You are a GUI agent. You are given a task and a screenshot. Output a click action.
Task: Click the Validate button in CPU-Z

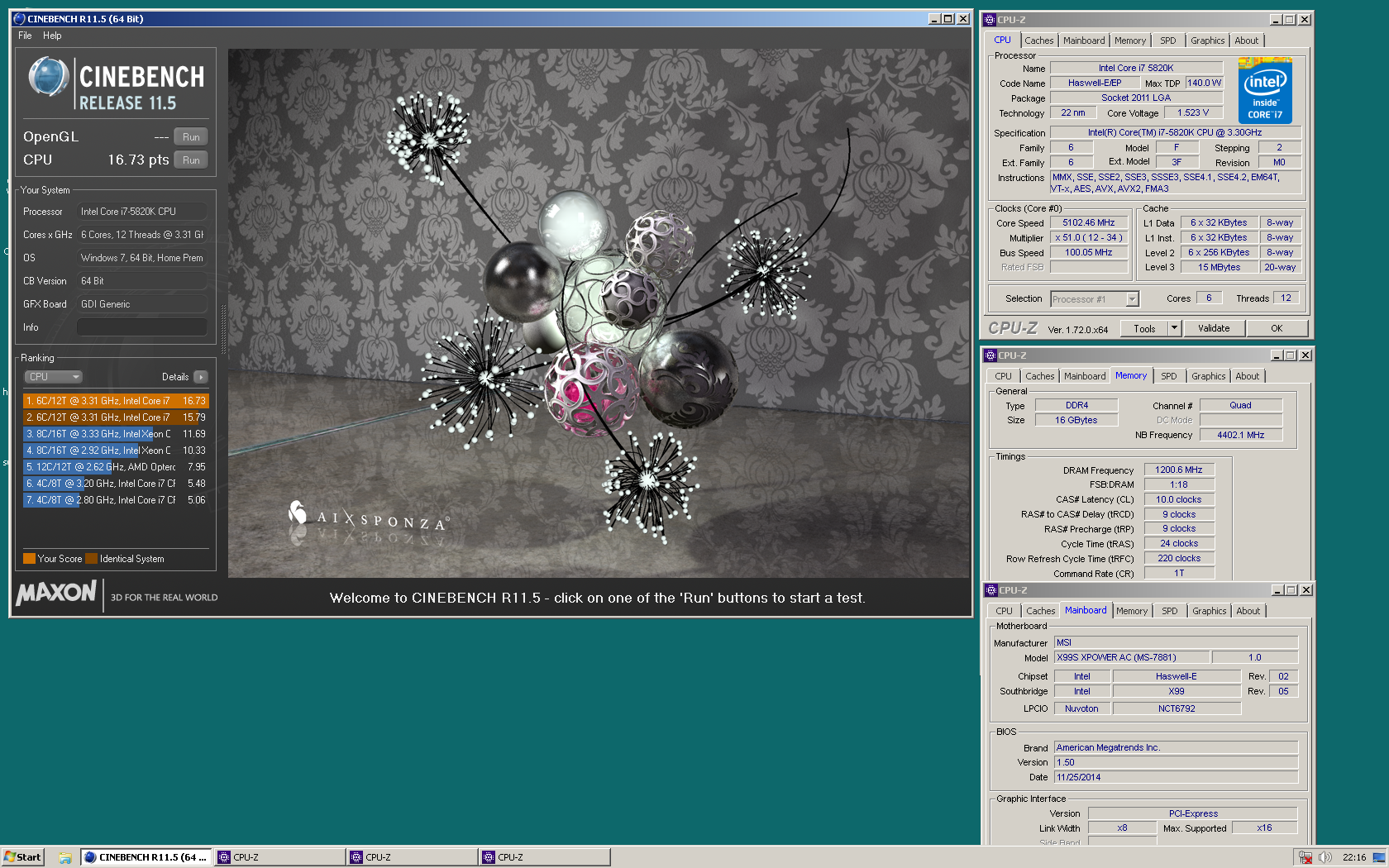point(1214,328)
